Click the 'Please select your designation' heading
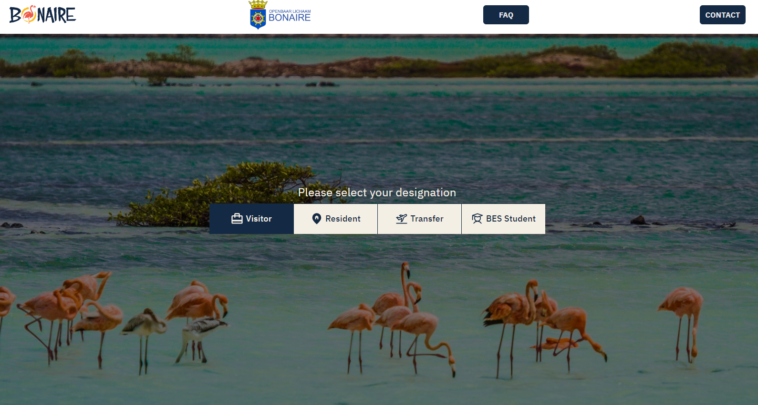The image size is (758, 405). coord(377,192)
